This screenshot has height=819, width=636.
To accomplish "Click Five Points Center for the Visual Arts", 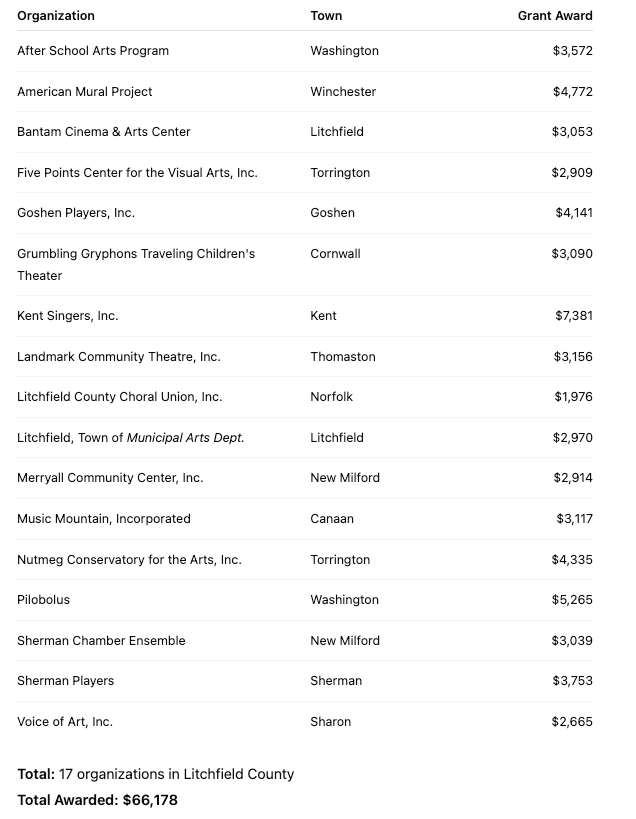I will [137, 173].
